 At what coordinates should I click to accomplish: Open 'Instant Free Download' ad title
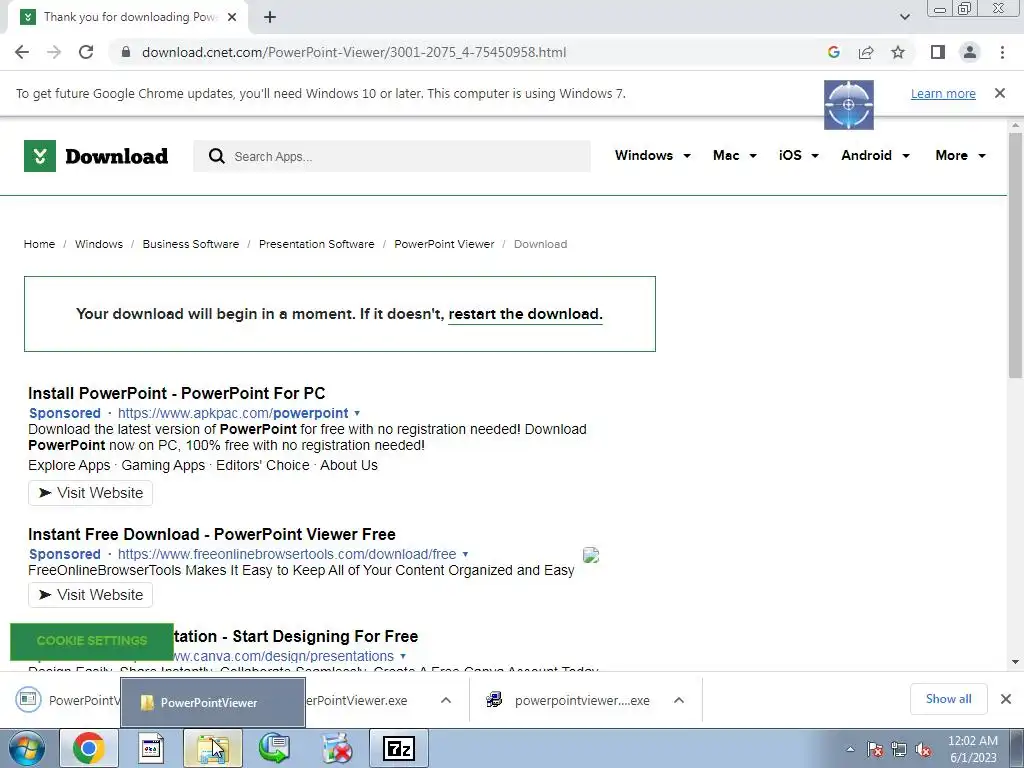pos(212,534)
